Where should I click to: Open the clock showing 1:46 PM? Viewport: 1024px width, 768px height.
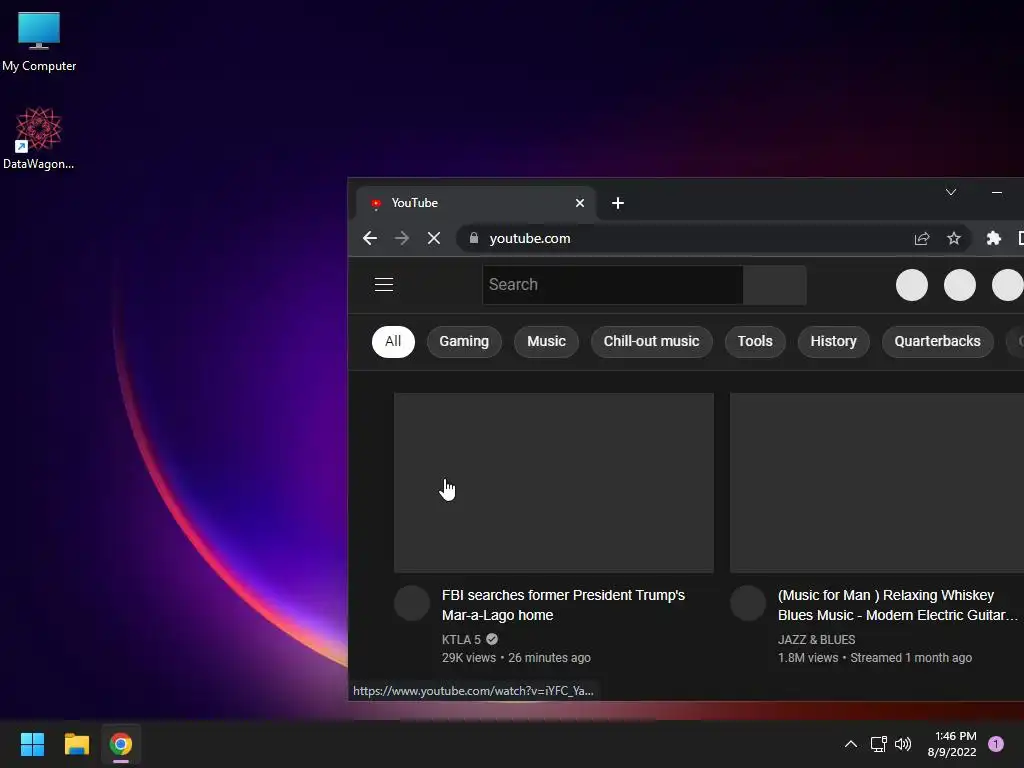coord(952,744)
